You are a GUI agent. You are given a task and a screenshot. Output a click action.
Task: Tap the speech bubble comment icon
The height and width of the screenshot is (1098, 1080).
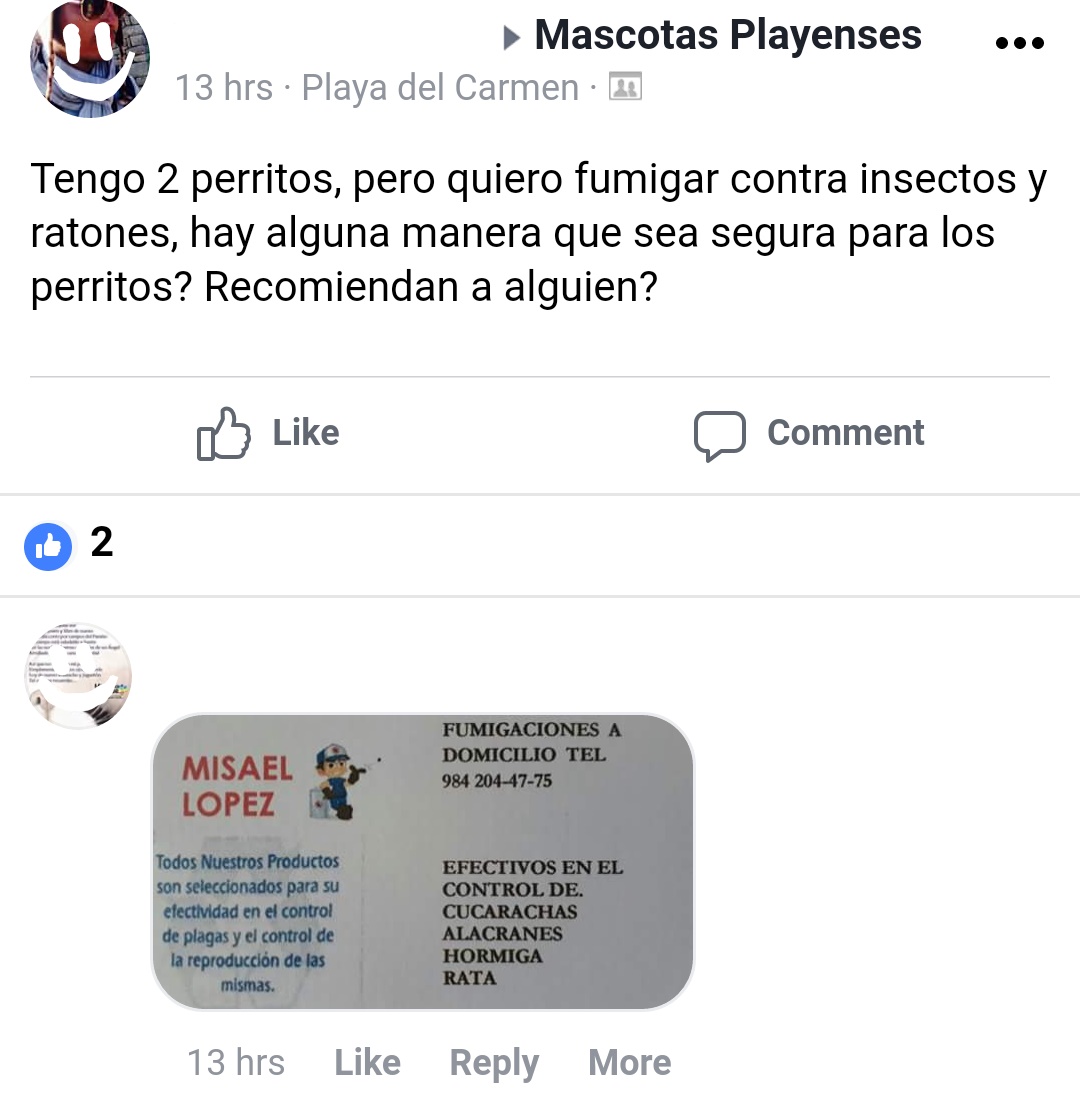coord(719,435)
